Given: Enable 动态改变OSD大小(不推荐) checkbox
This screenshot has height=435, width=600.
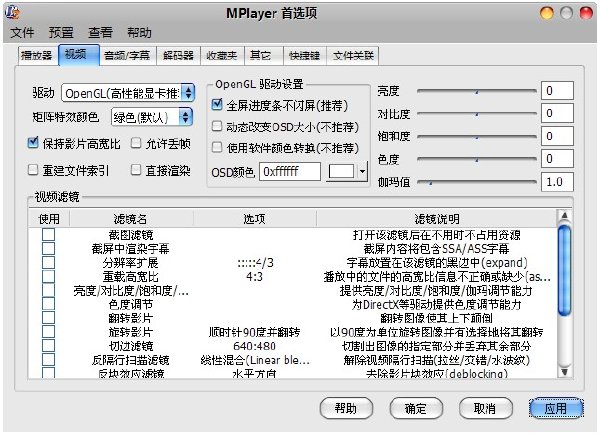Looking at the screenshot, I should [x=217, y=126].
